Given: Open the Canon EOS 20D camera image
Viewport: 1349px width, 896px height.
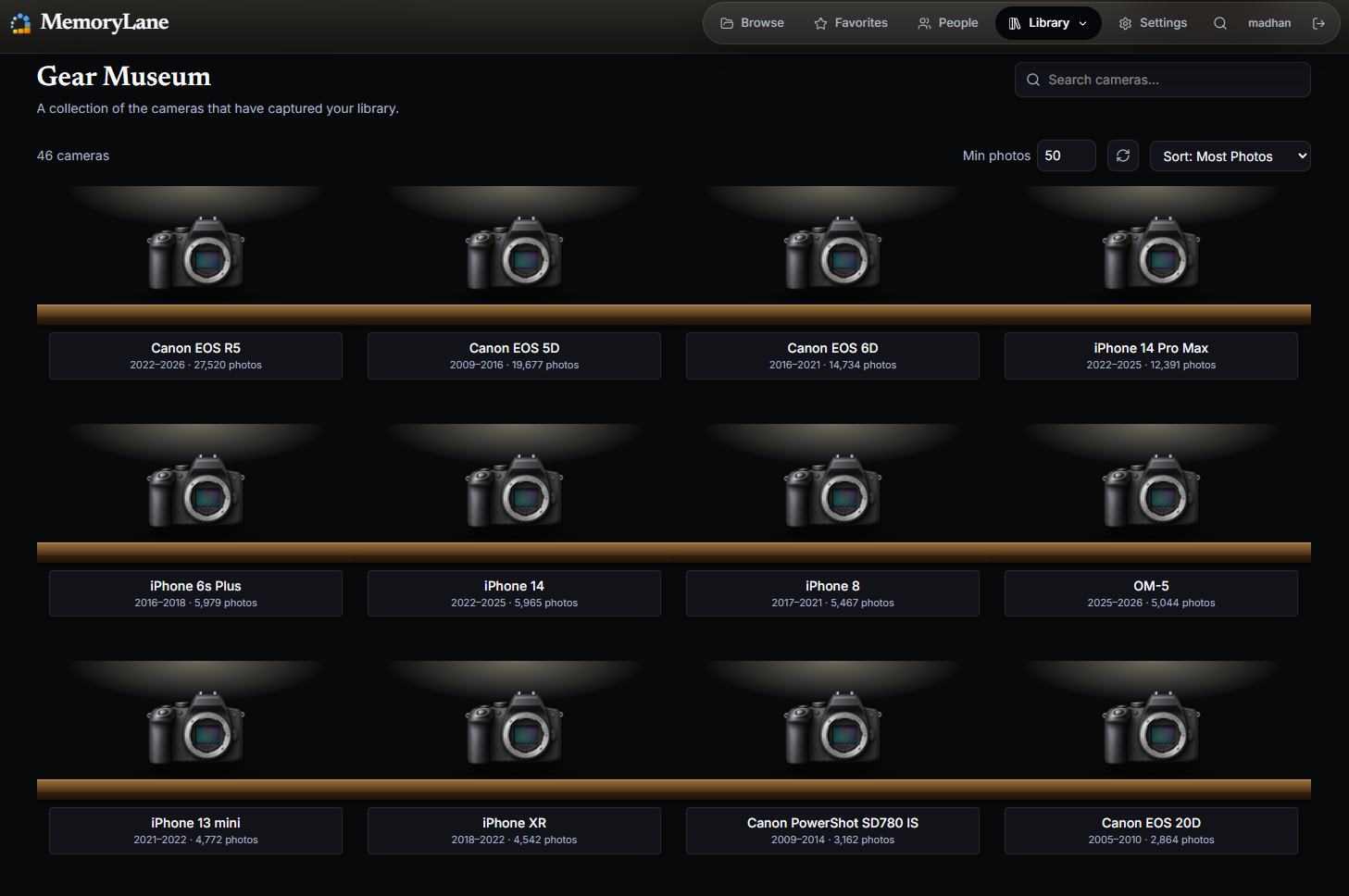Looking at the screenshot, I should click(x=1152, y=728).
